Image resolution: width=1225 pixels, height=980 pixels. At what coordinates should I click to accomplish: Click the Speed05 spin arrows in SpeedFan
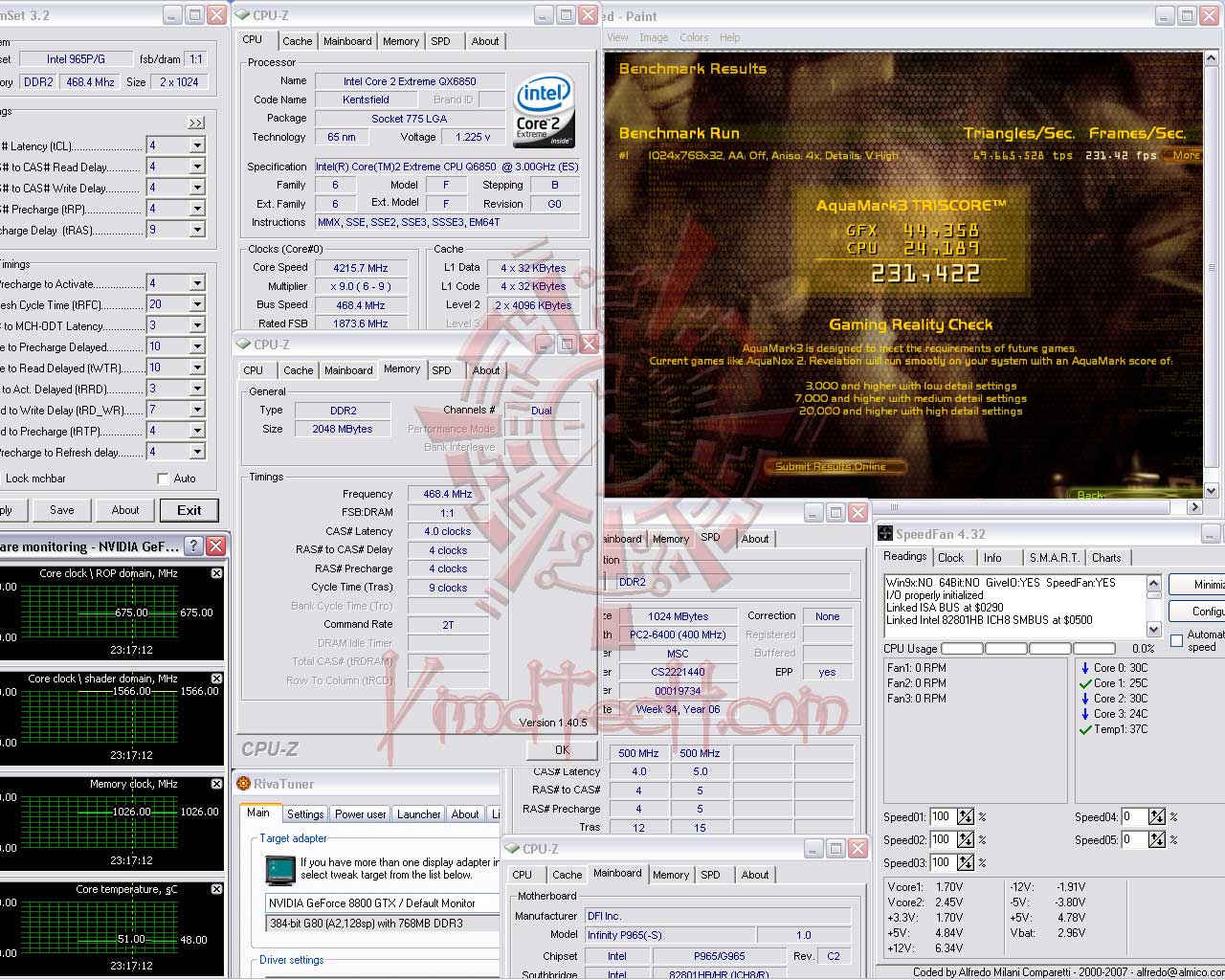1157,839
